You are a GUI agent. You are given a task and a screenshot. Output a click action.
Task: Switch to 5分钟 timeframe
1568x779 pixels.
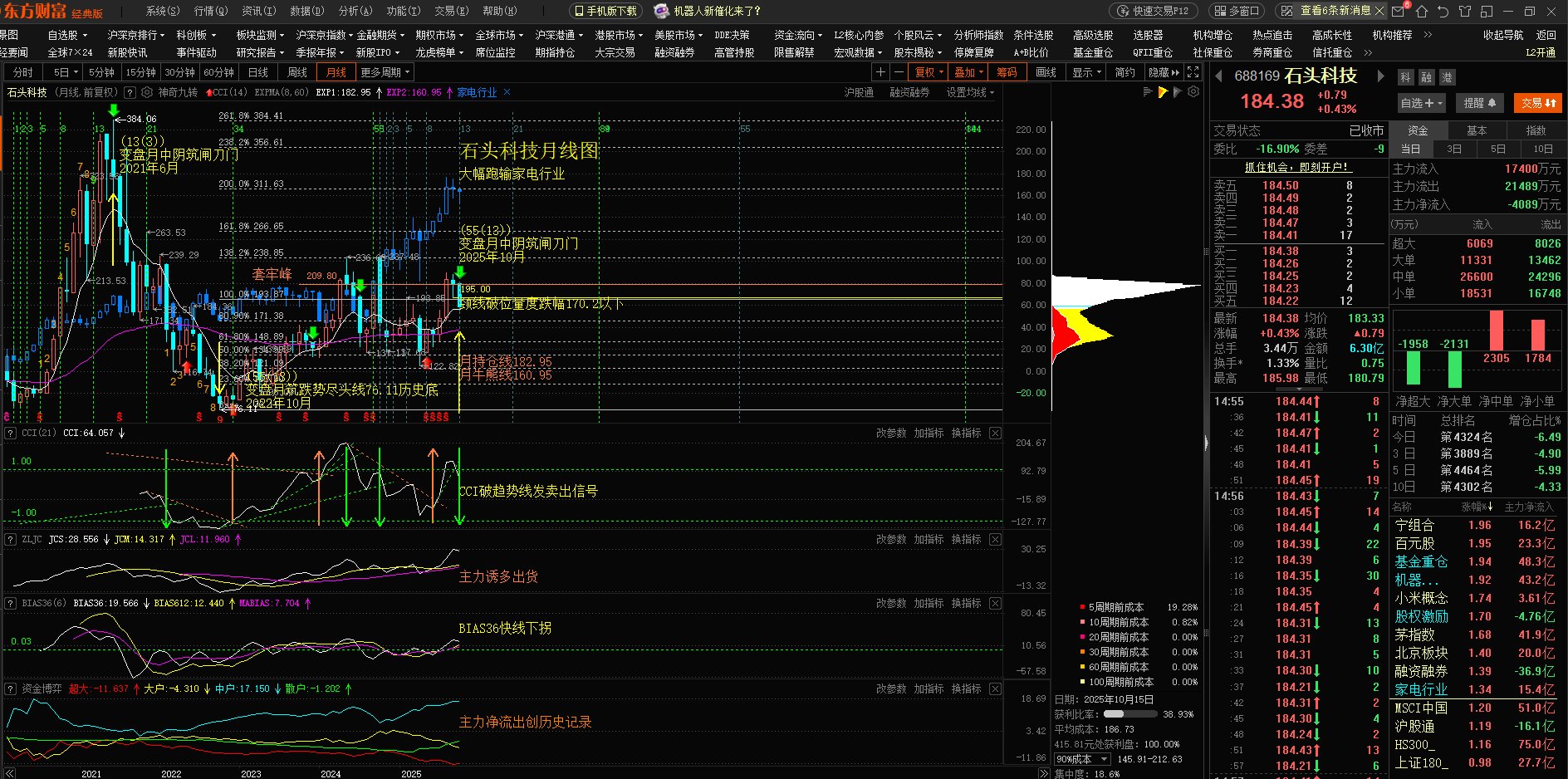point(101,72)
